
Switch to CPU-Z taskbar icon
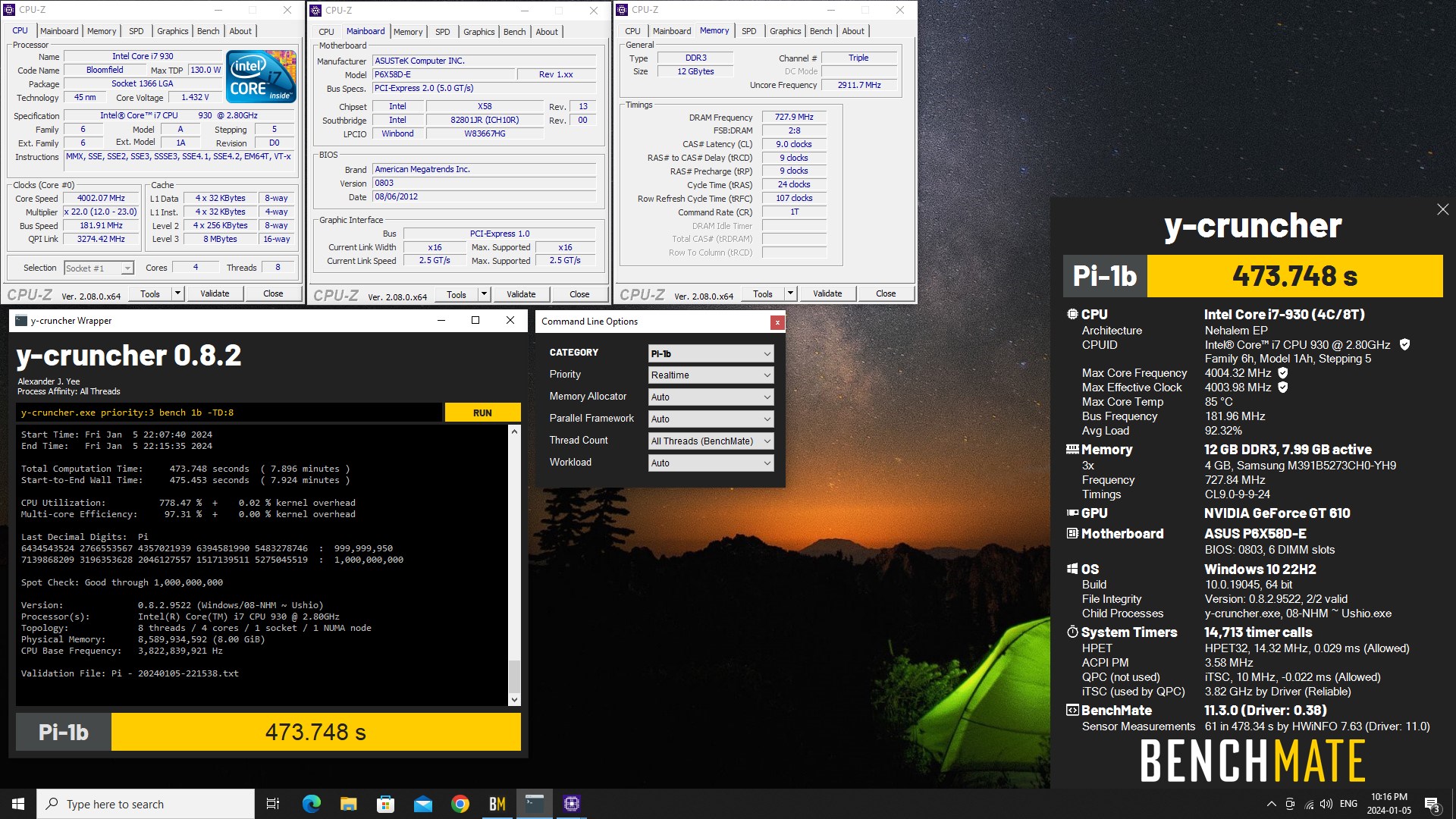pos(571,804)
